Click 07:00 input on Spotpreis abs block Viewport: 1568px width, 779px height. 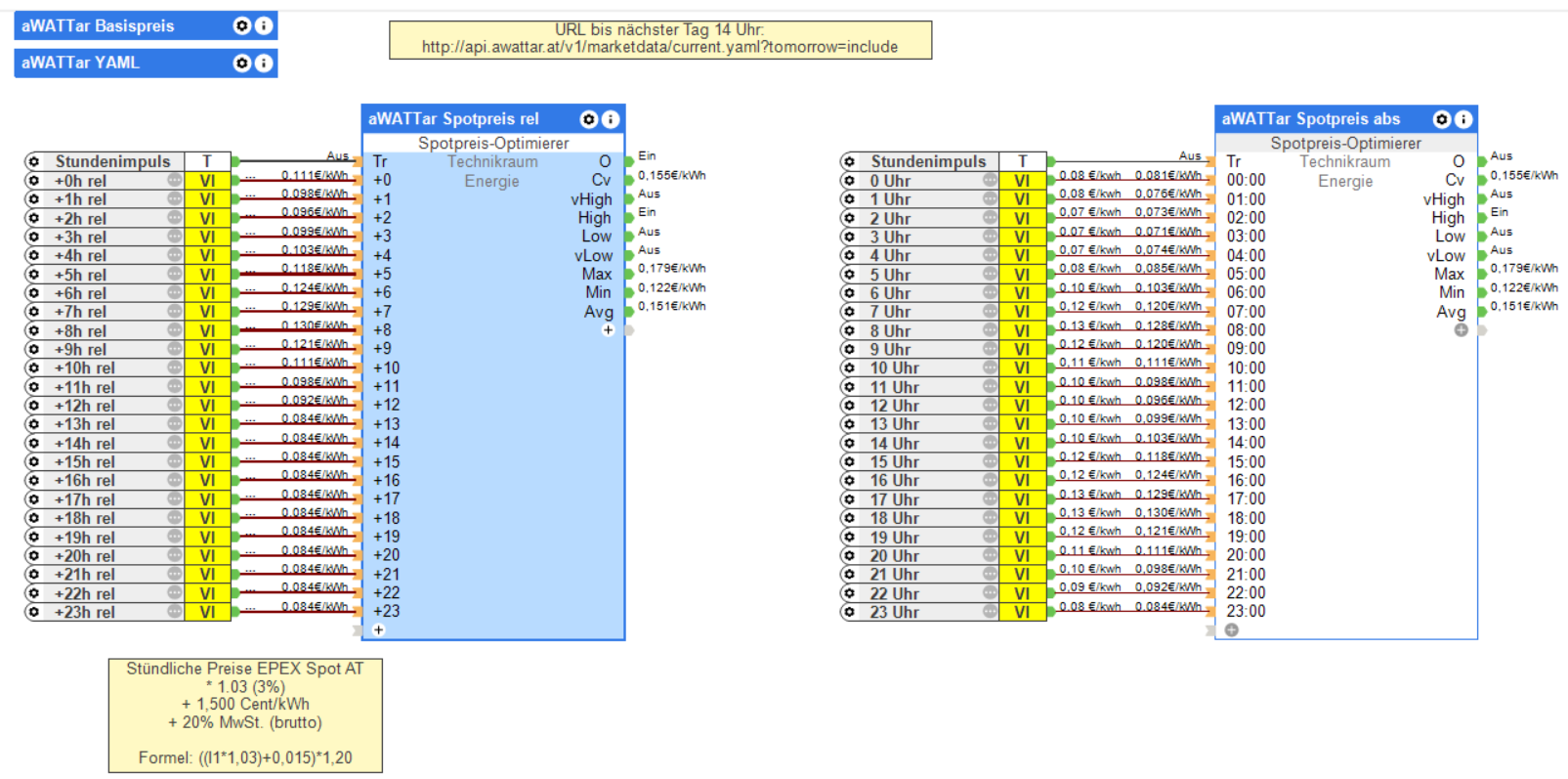(1246, 312)
